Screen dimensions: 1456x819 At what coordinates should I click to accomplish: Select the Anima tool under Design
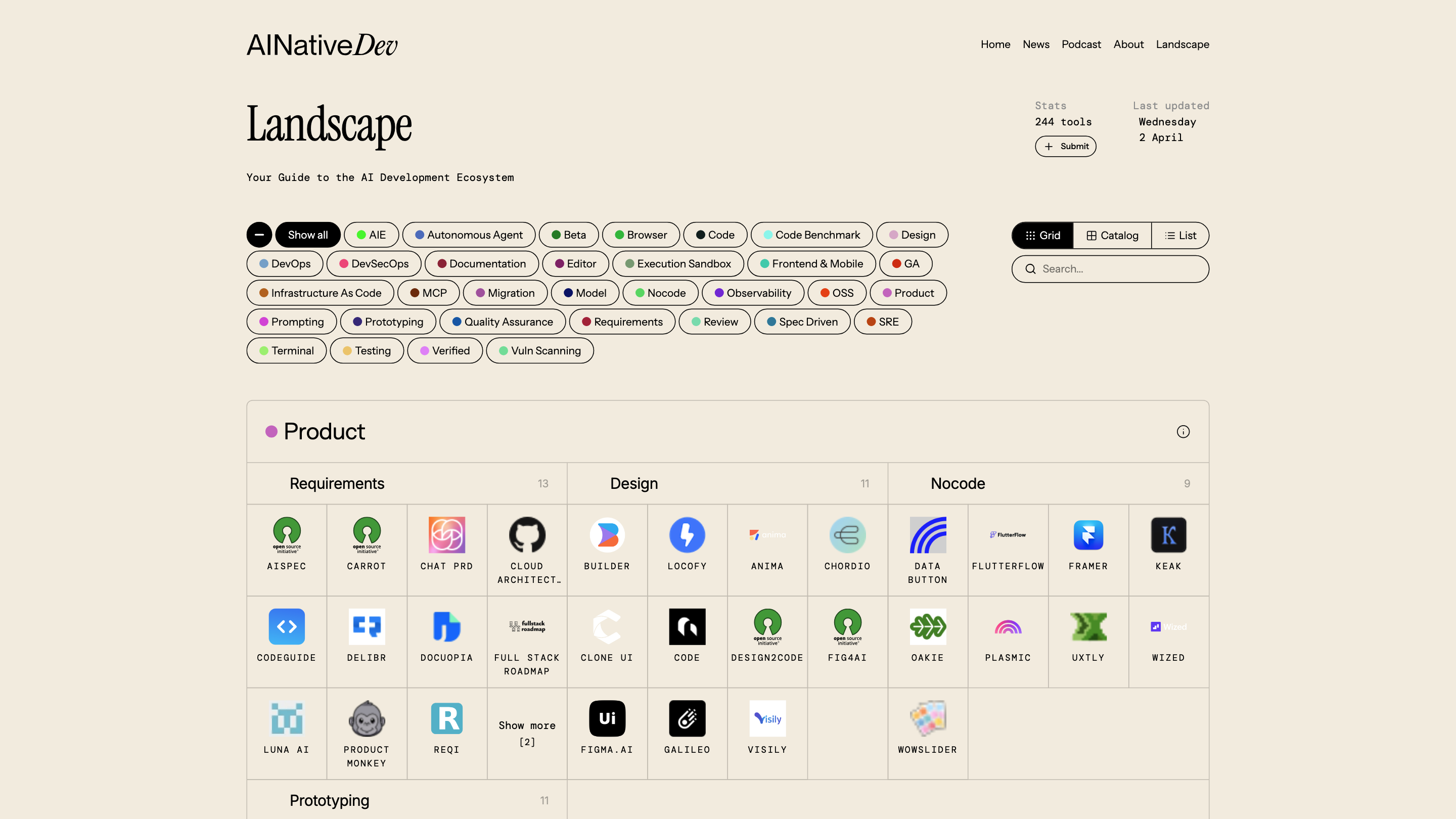point(767,534)
